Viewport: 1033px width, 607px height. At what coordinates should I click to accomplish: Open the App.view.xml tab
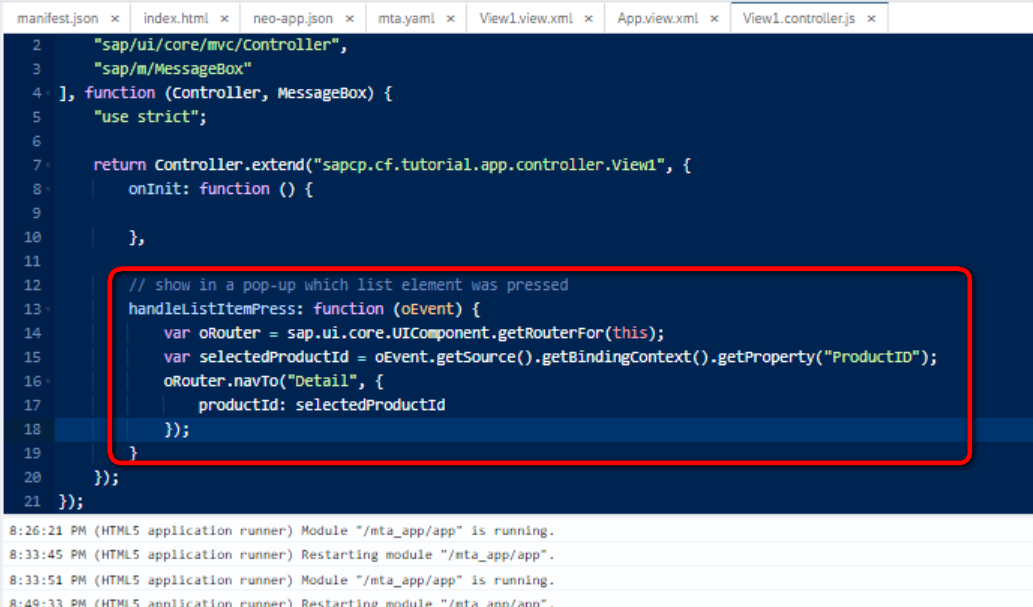click(x=657, y=18)
